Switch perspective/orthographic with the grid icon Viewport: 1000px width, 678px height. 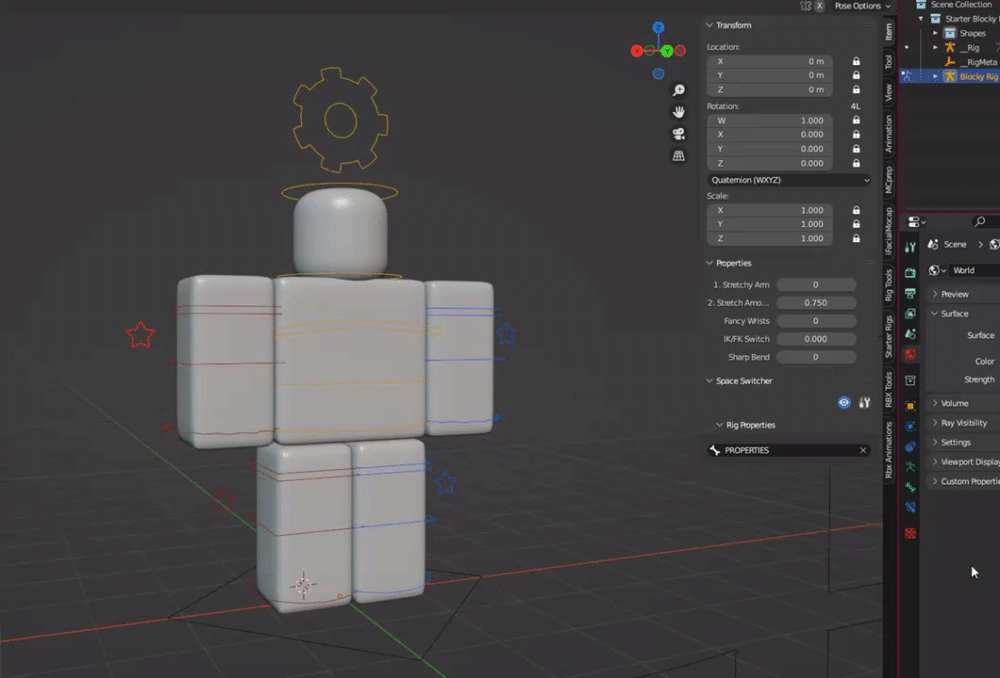click(x=679, y=156)
